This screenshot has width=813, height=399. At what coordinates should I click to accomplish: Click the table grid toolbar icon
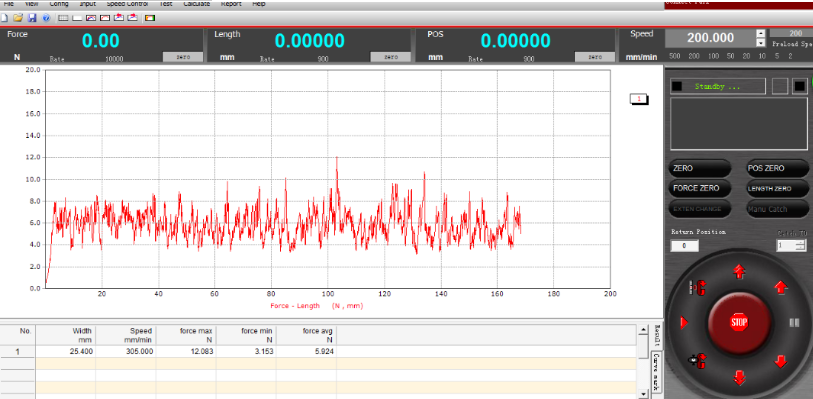point(63,18)
